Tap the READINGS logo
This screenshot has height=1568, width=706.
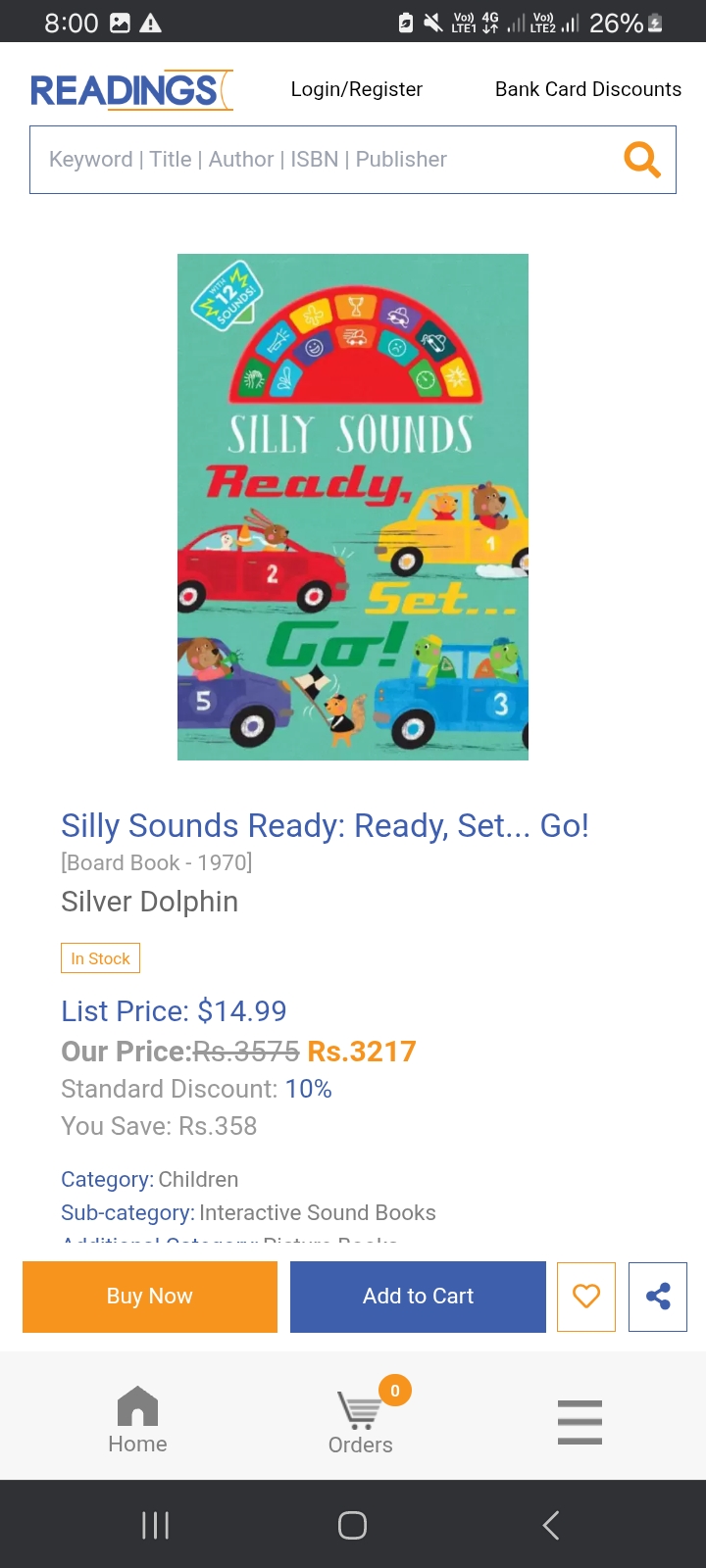click(130, 90)
